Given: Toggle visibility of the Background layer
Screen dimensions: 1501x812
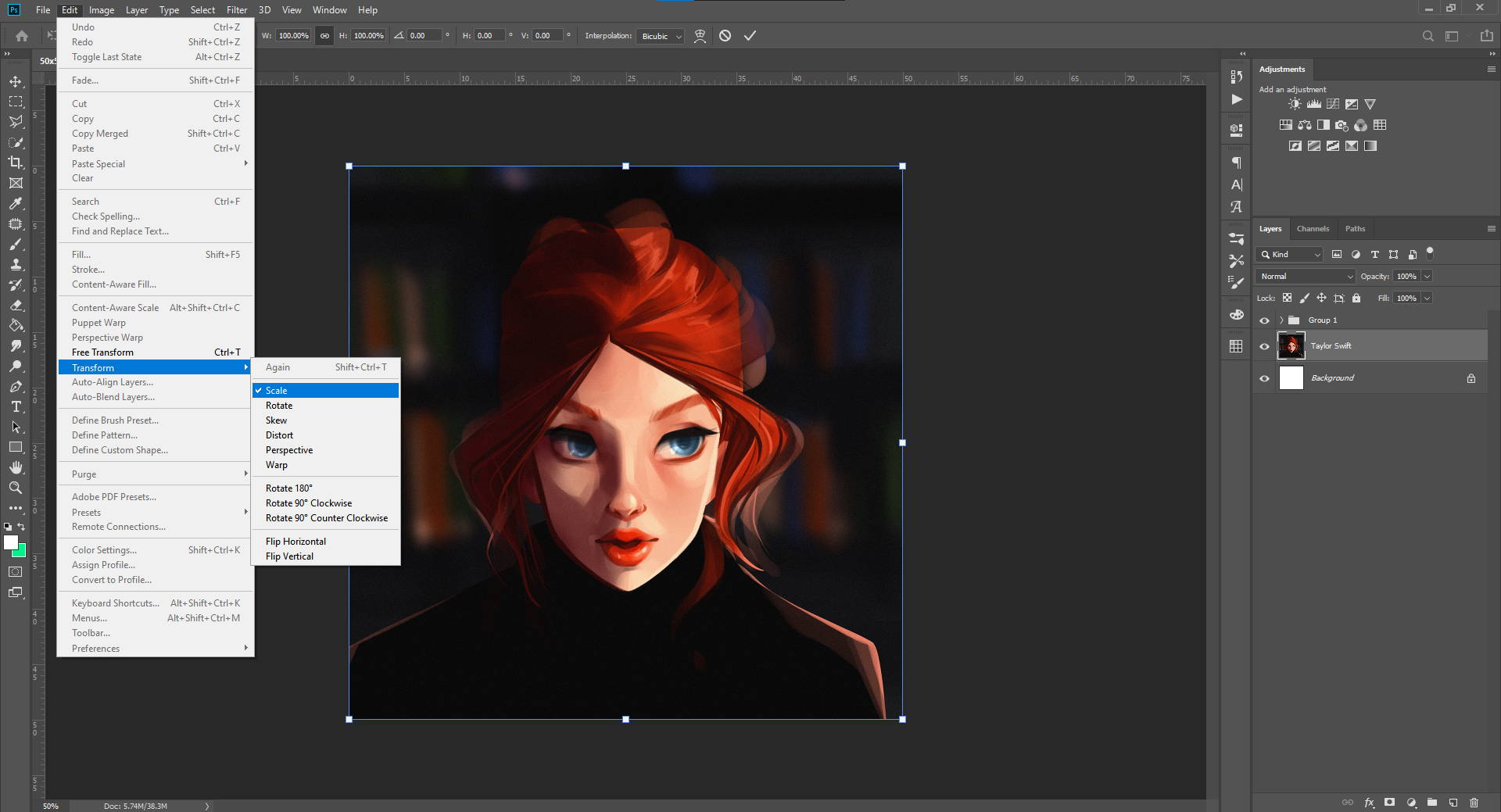Looking at the screenshot, I should coord(1264,378).
